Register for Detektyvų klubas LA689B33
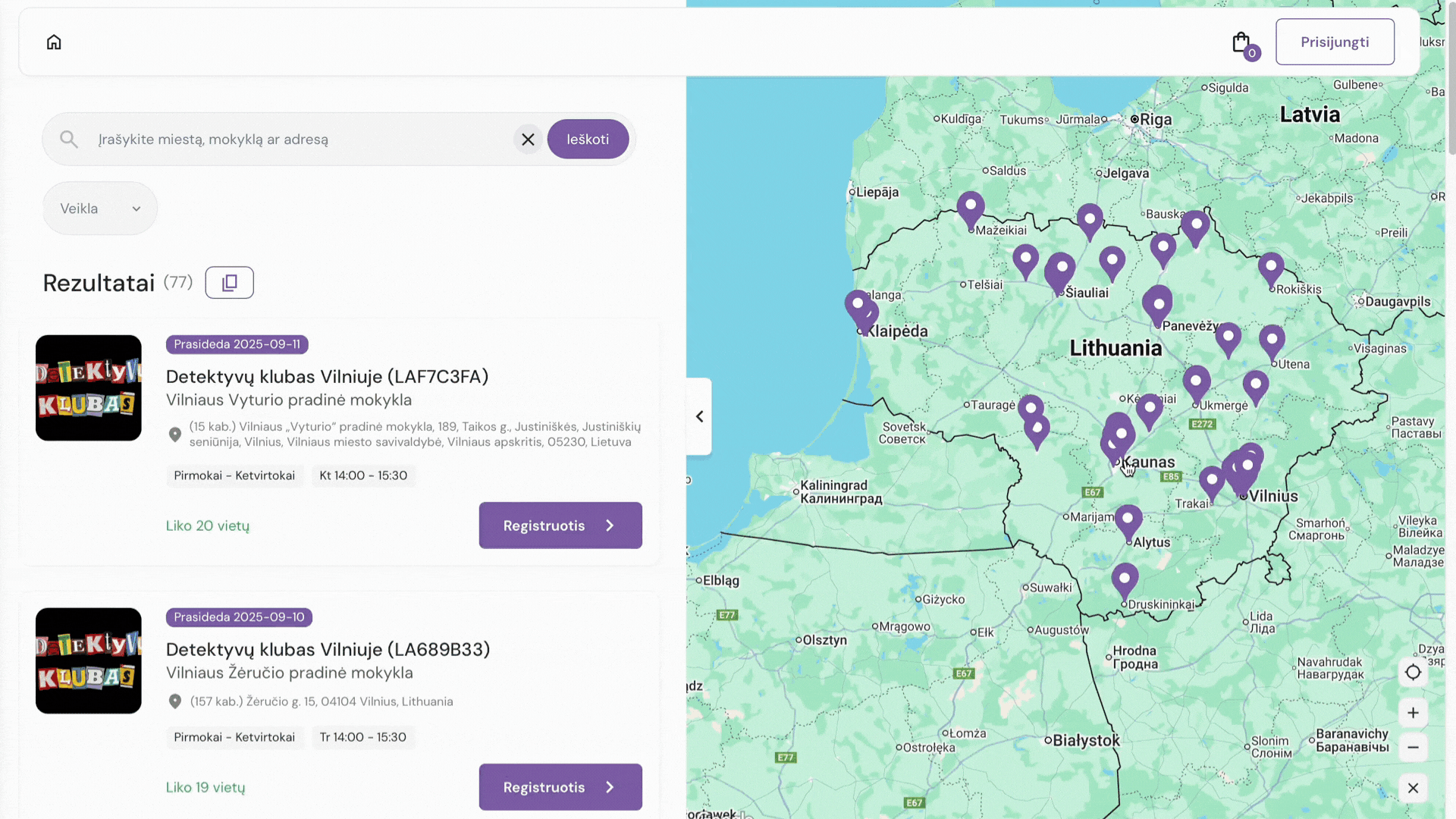 pos(560,786)
